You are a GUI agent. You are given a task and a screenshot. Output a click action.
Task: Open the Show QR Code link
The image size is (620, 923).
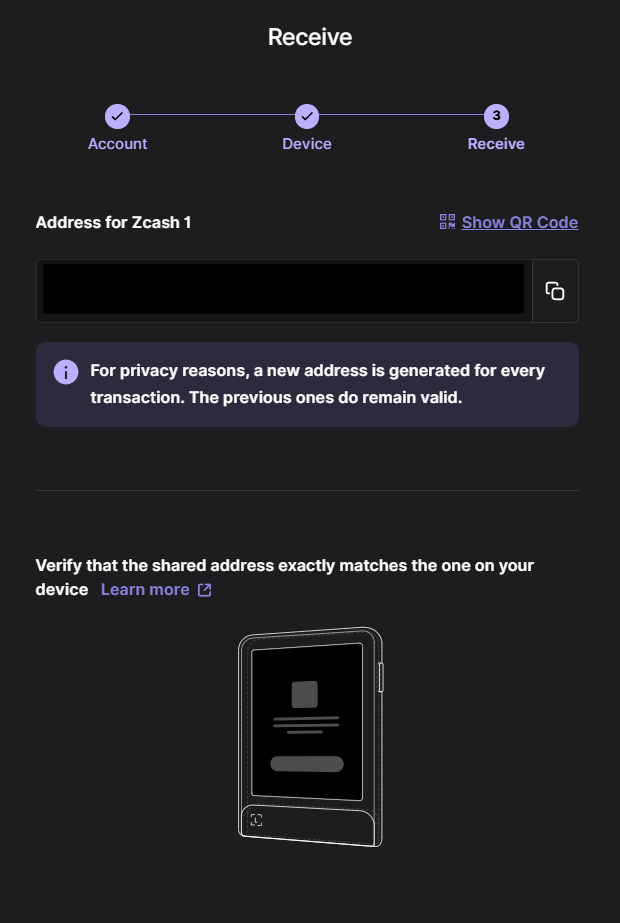pyautogui.click(x=520, y=222)
